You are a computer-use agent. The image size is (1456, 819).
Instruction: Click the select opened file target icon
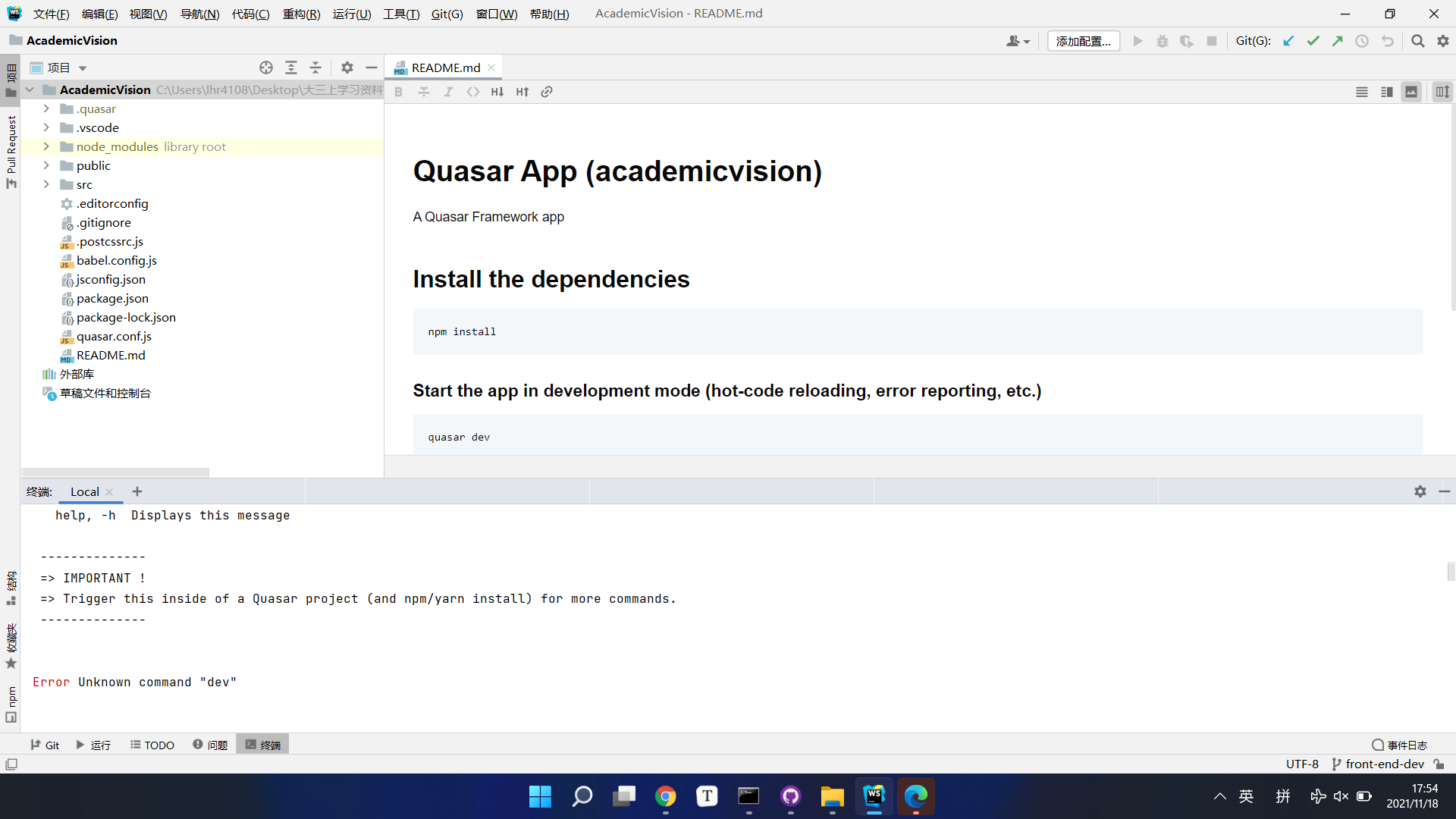(266, 67)
